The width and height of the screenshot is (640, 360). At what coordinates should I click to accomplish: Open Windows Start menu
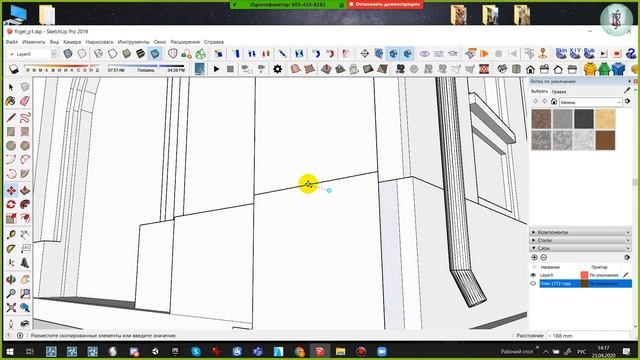pyautogui.click(x=10, y=351)
